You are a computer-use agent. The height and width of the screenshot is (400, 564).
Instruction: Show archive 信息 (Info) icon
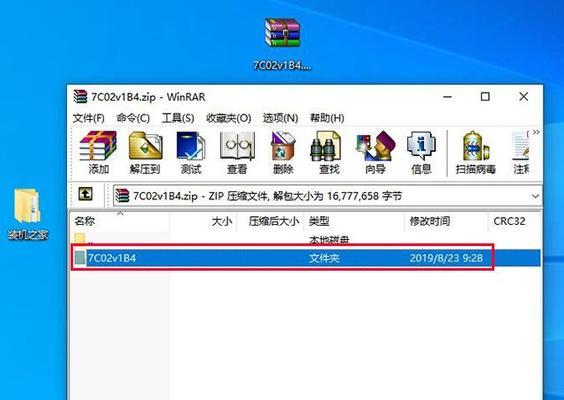click(x=421, y=153)
